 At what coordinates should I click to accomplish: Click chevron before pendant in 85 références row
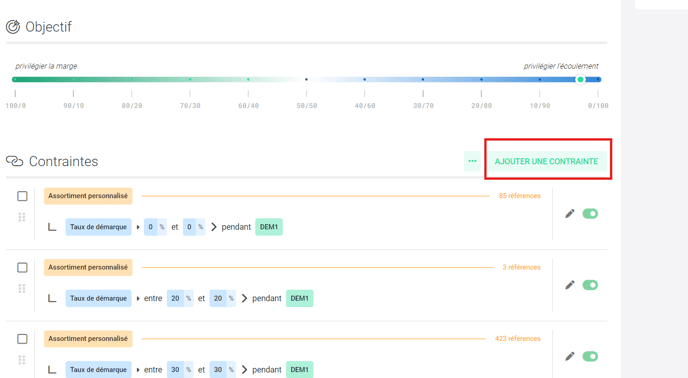pyautogui.click(x=214, y=227)
